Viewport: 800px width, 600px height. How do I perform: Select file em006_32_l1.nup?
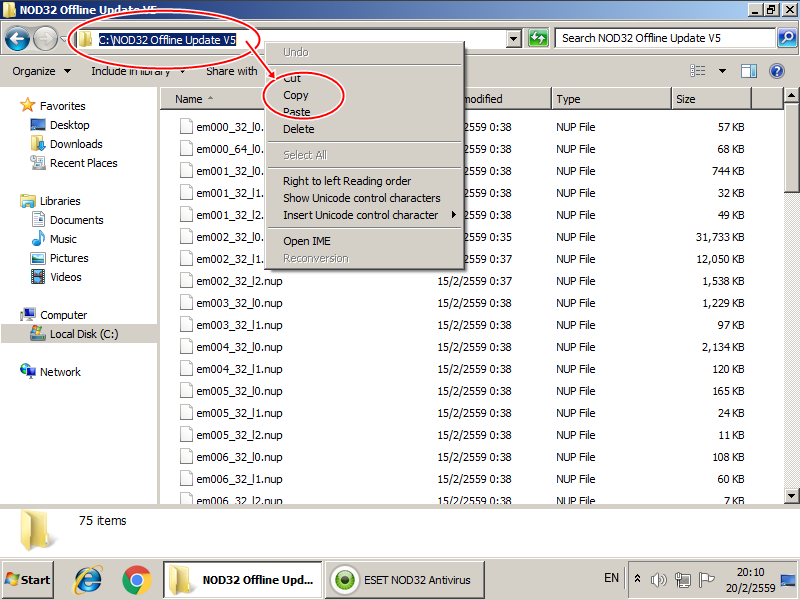(x=239, y=479)
